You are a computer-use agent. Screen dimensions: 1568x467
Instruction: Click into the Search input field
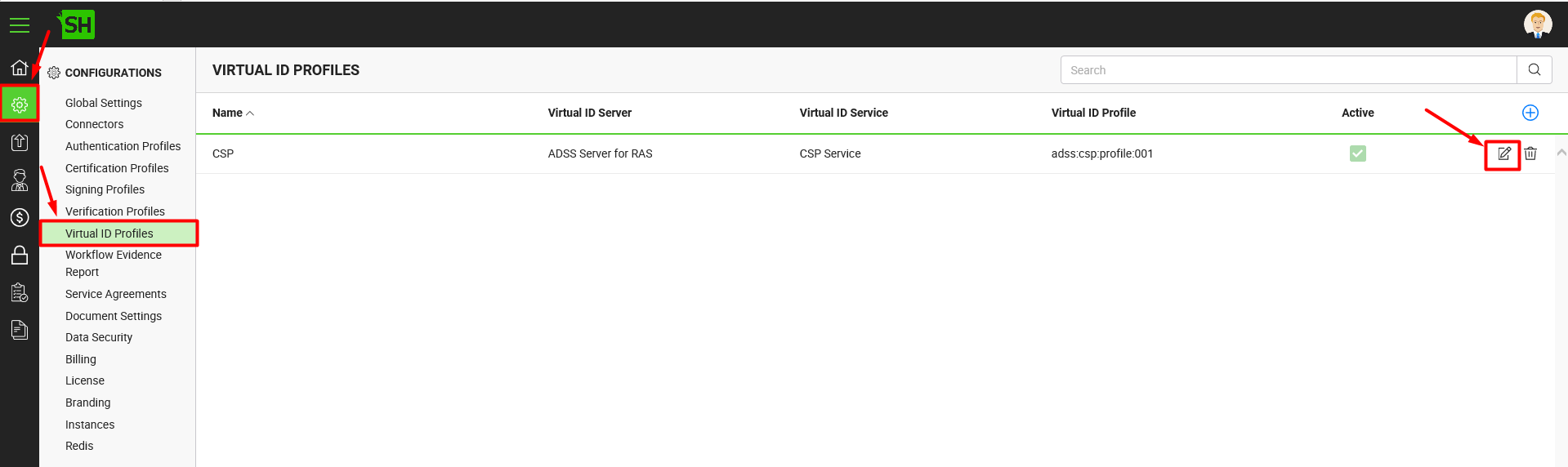pos(1289,70)
